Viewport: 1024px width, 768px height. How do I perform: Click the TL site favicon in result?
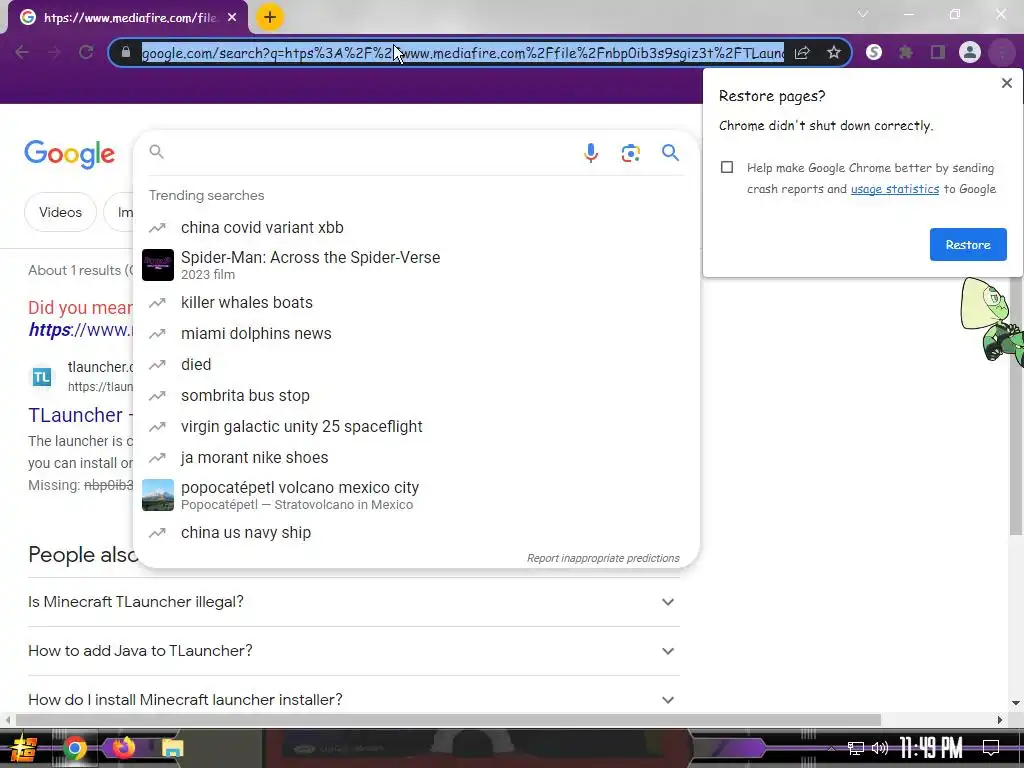42,377
